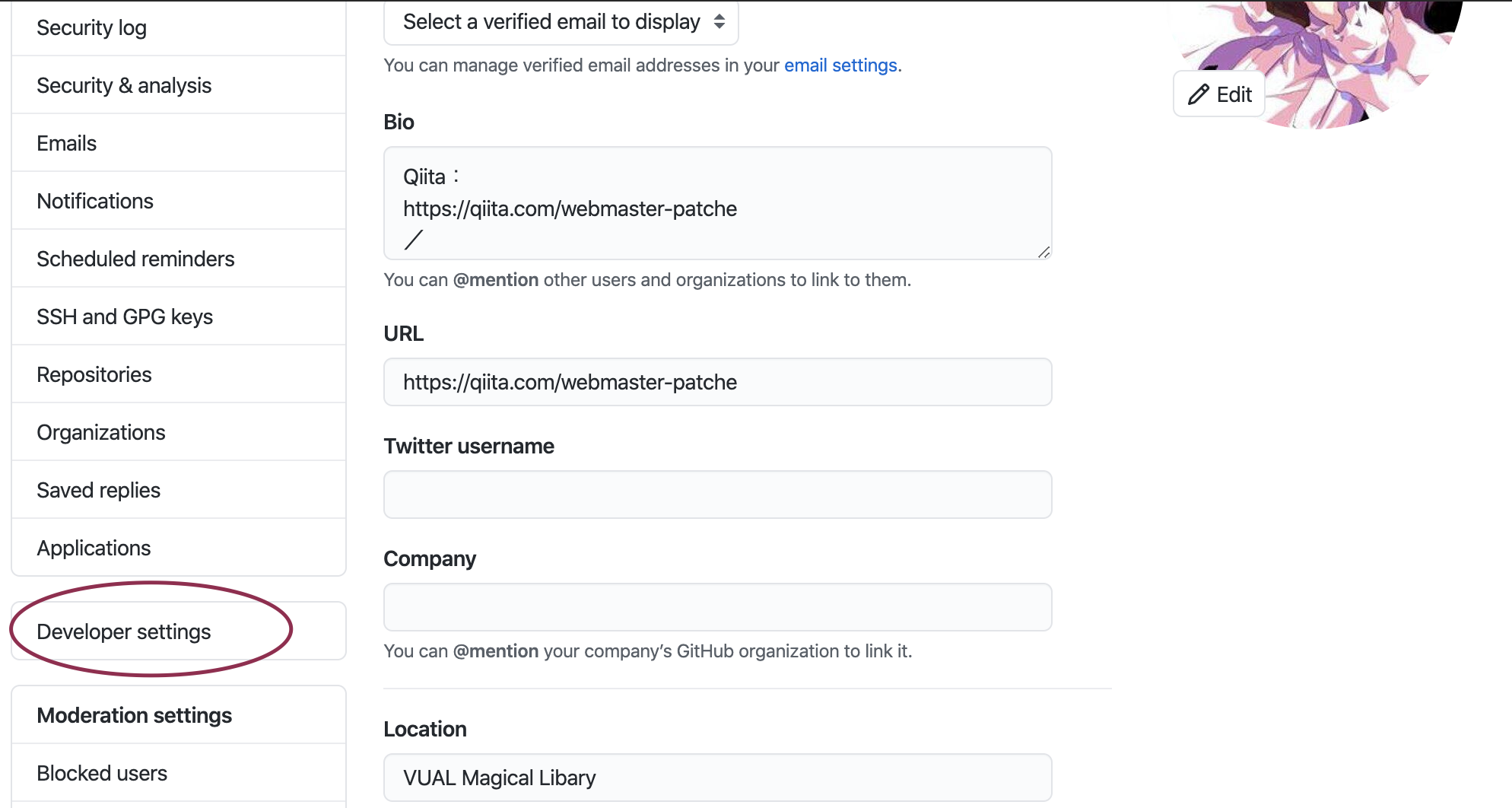The width and height of the screenshot is (1512, 808).
Task: Click the Twitter username field
Action: [717, 495]
